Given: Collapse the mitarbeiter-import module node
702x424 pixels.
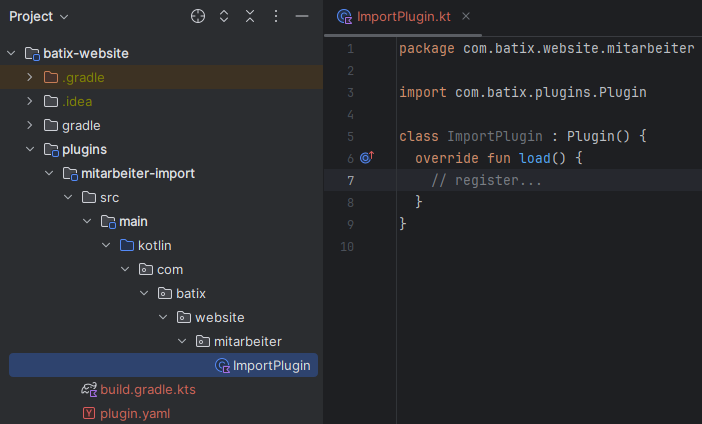Looking at the screenshot, I should pos(49,174).
